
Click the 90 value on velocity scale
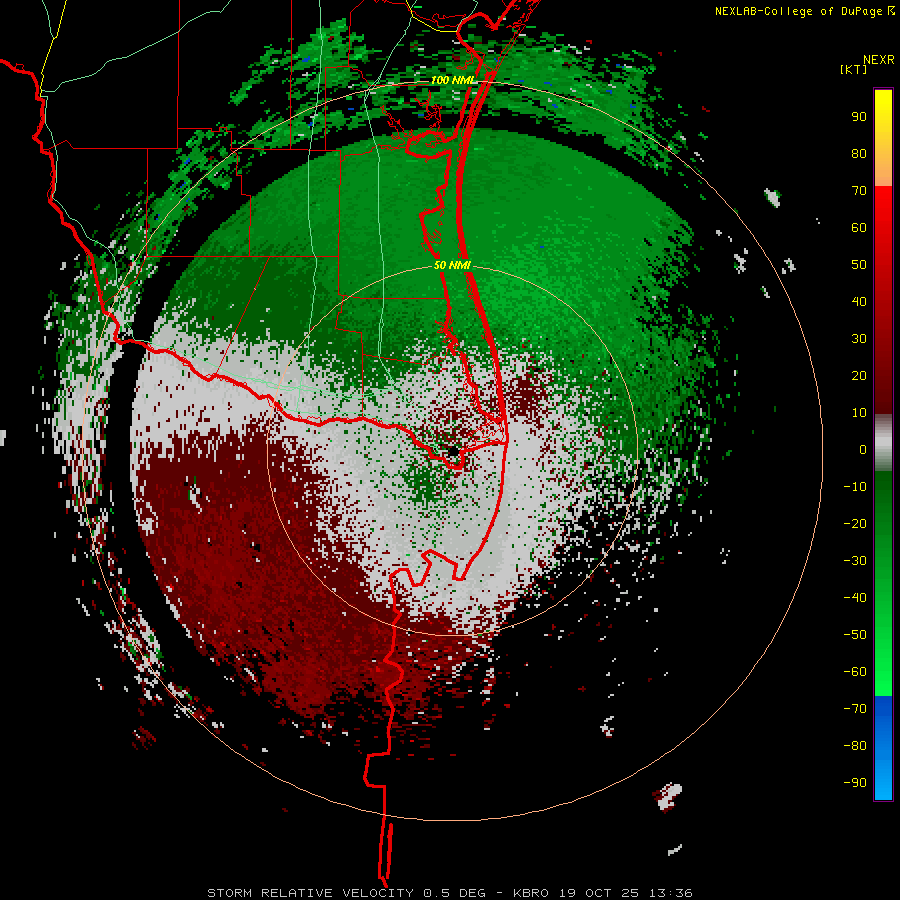point(859,117)
